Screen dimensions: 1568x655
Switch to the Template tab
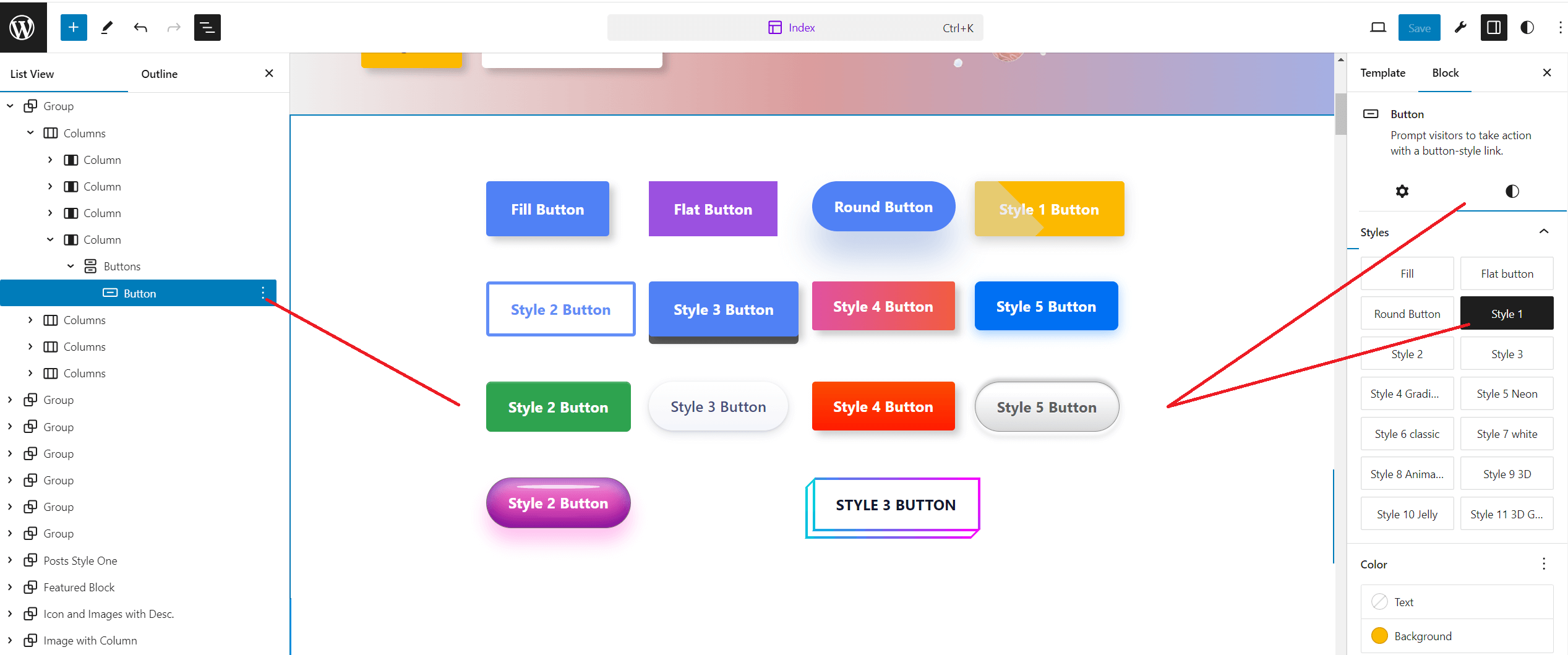[1382, 72]
